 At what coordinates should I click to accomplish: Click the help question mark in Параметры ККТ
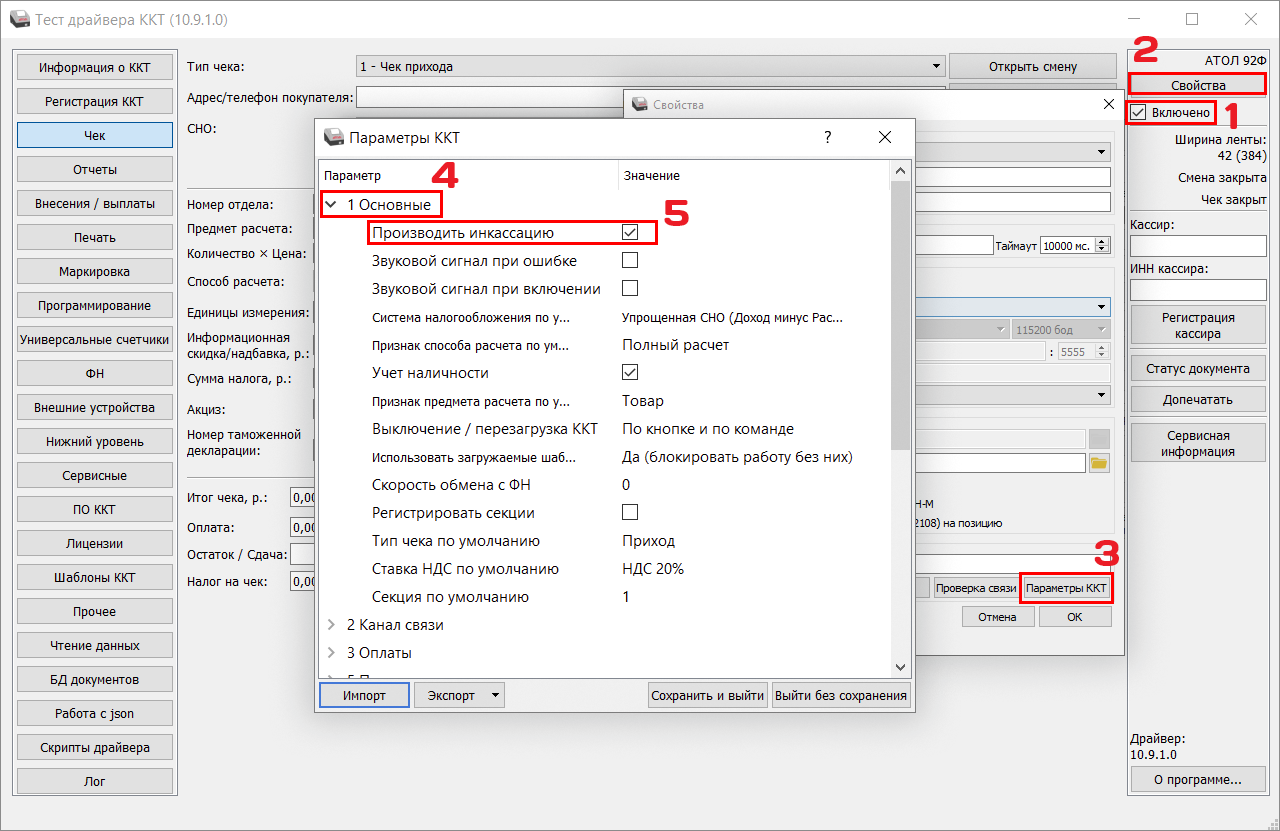click(827, 138)
